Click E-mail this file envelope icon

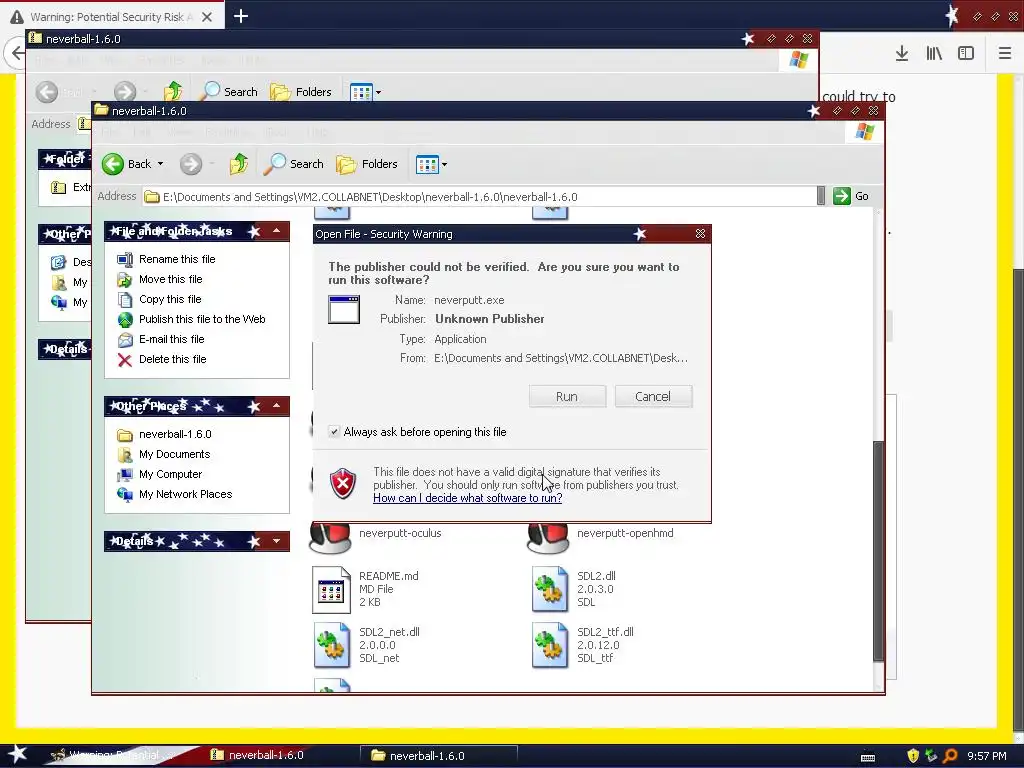point(125,340)
